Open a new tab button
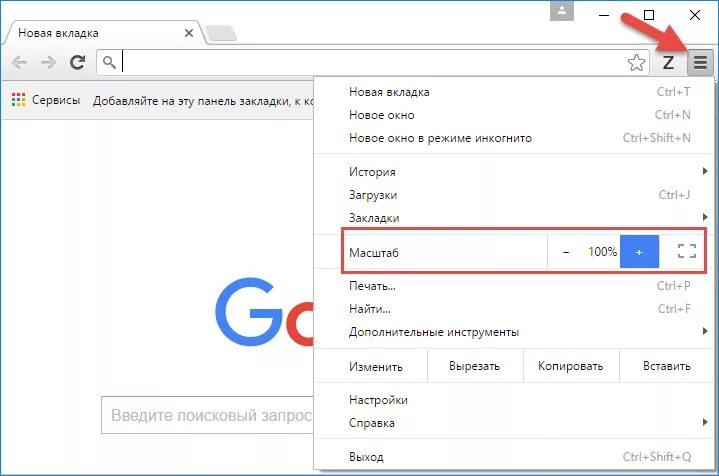 [221, 33]
